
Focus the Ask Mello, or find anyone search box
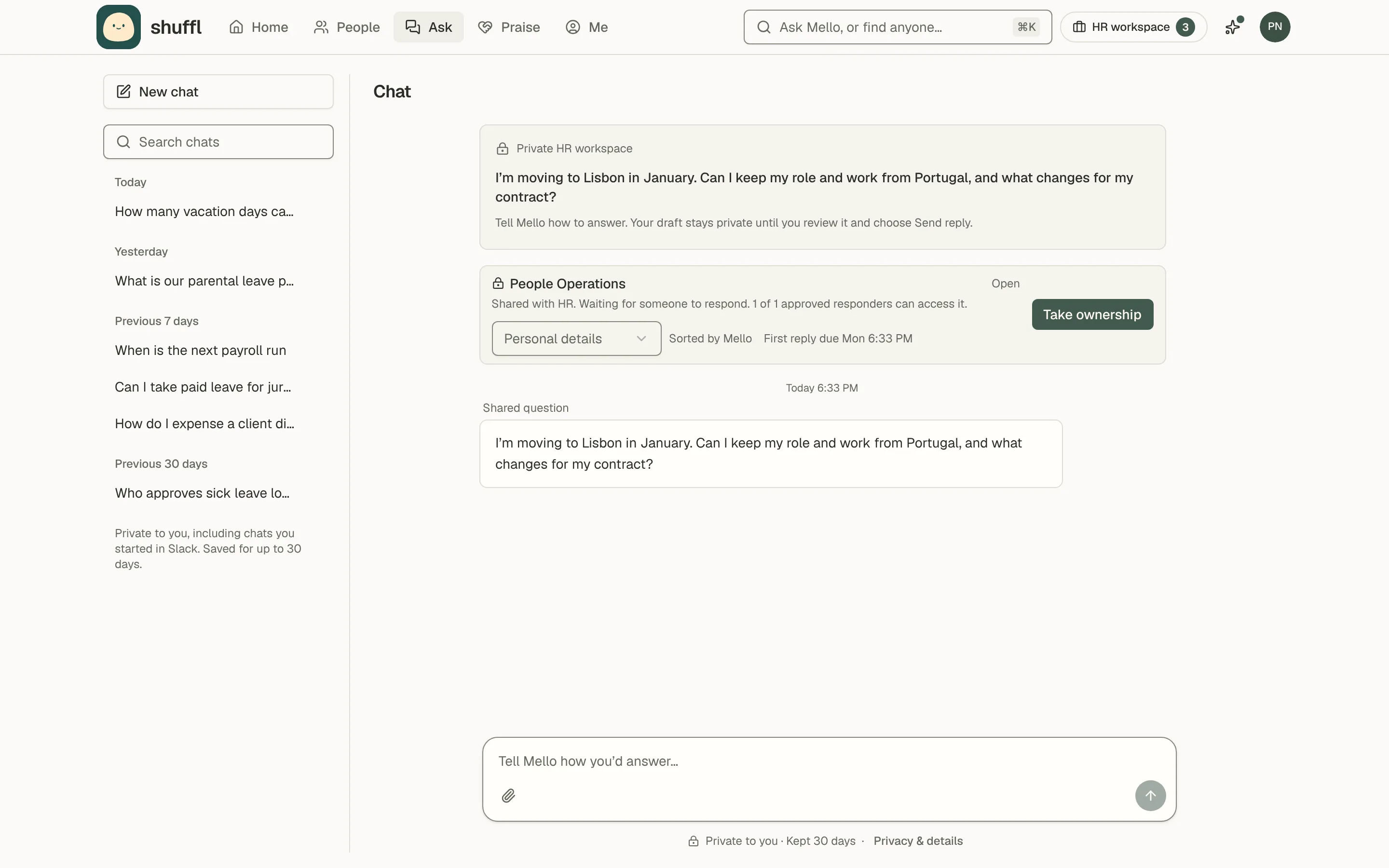tap(898, 27)
